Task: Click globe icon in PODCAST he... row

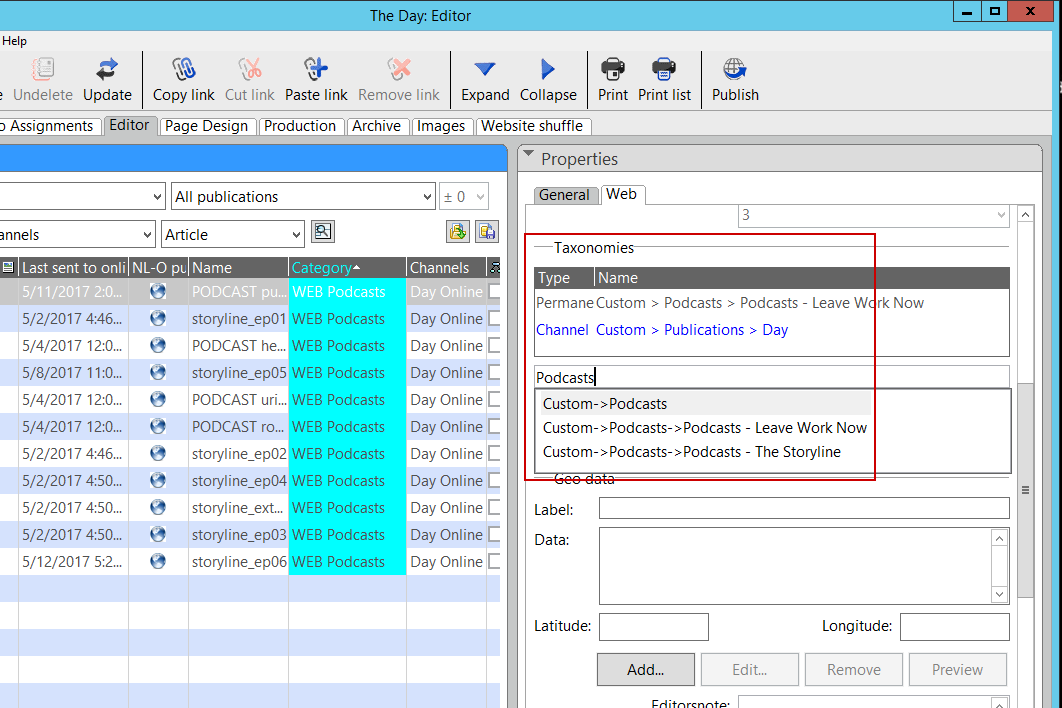Action: 158,346
